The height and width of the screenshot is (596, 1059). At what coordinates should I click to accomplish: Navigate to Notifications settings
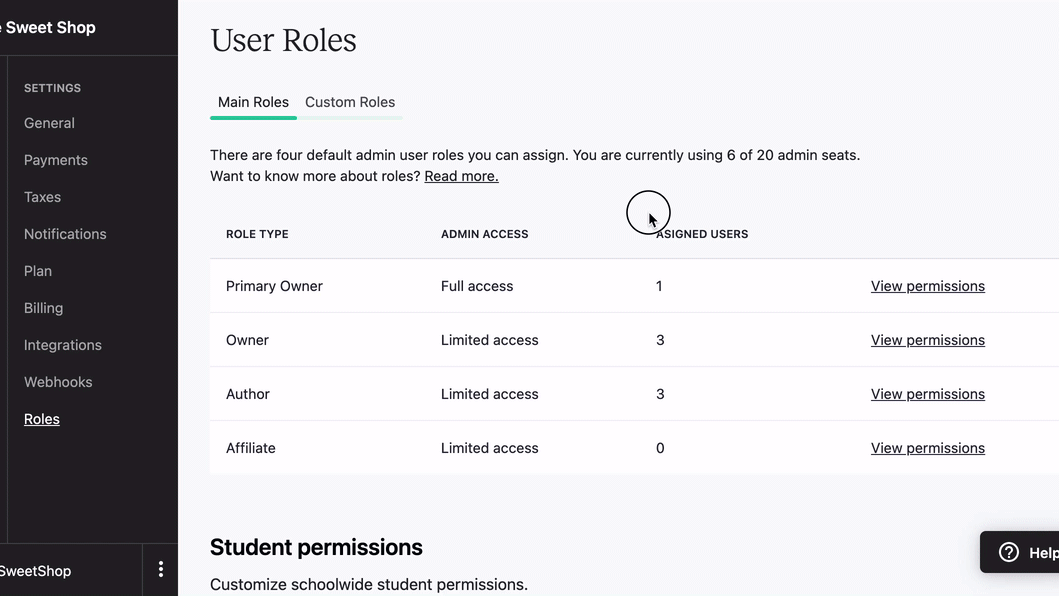[x=65, y=234]
